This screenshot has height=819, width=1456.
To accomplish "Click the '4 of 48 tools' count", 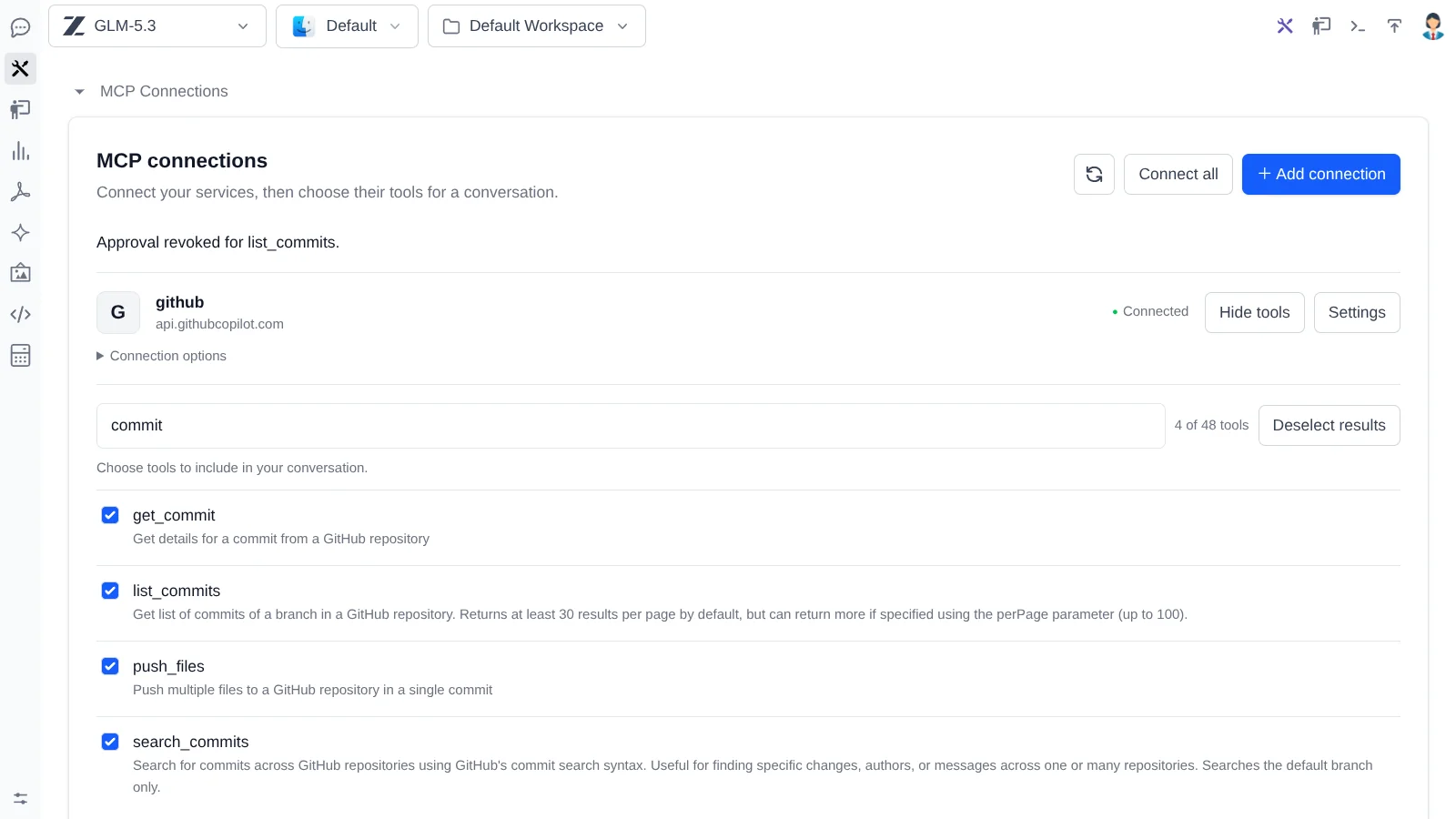I will pyautogui.click(x=1211, y=425).
